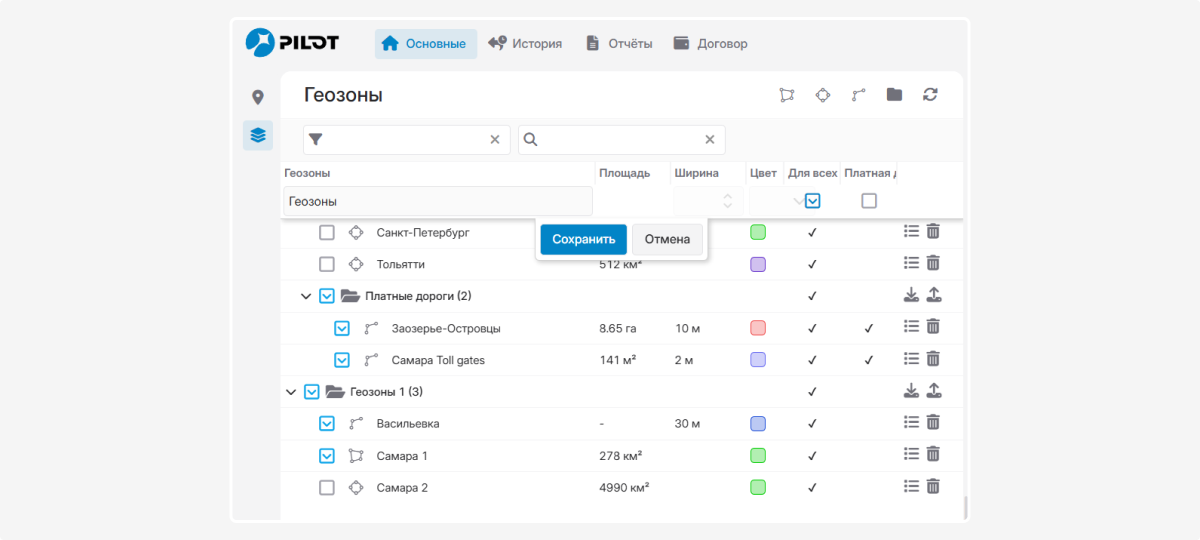The image size is (1200, 540).
Task: Upload into the Геозоны 1 folder
Action: pos(934,391)
